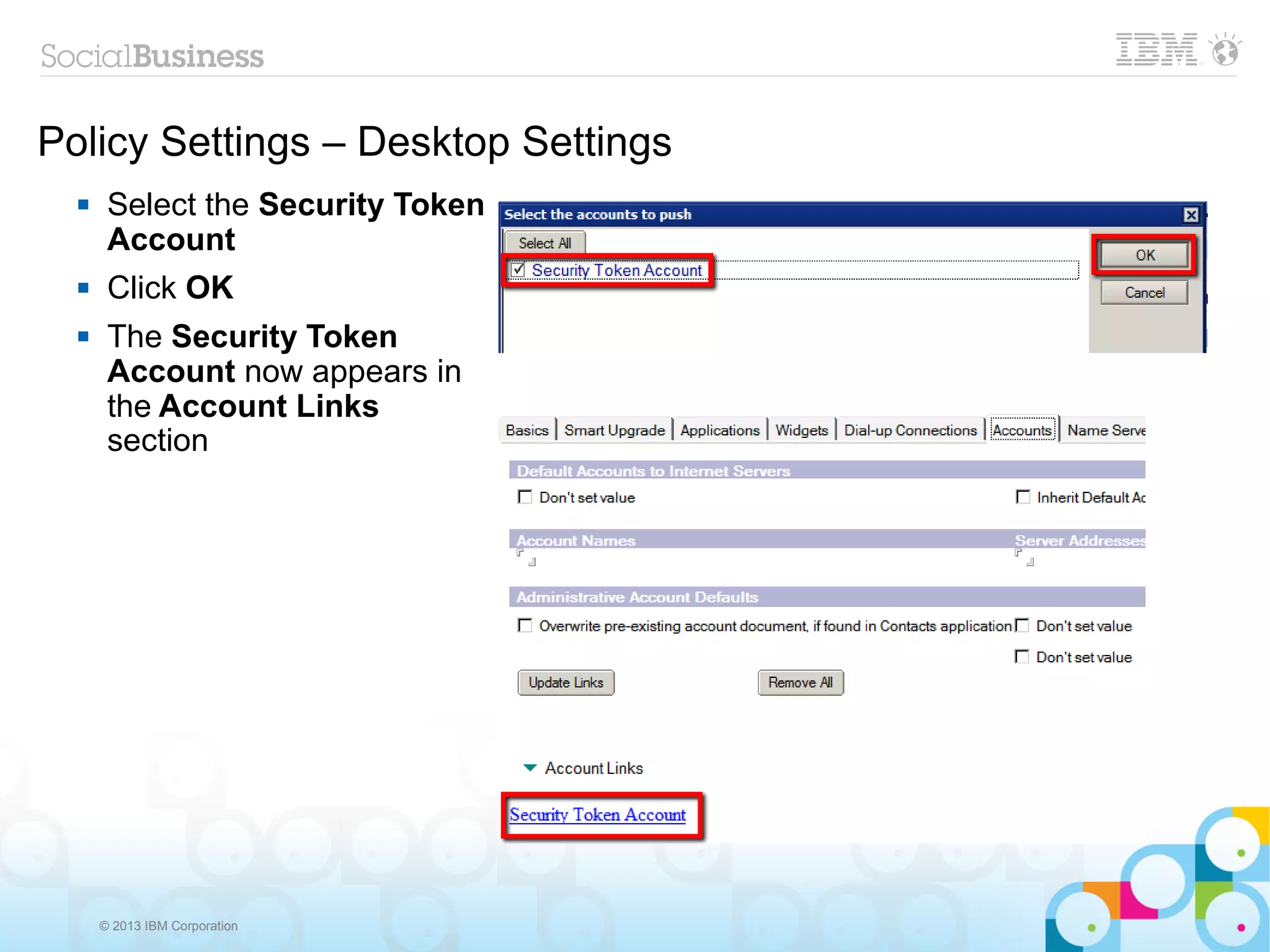
Task: Click the globe icon beside IBM logo
Action: pyautogui.click(x=1225, y=50)
